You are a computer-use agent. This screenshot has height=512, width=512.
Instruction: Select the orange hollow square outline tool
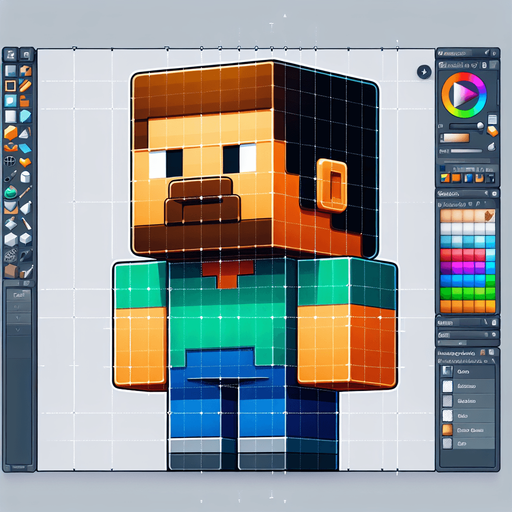10,86
